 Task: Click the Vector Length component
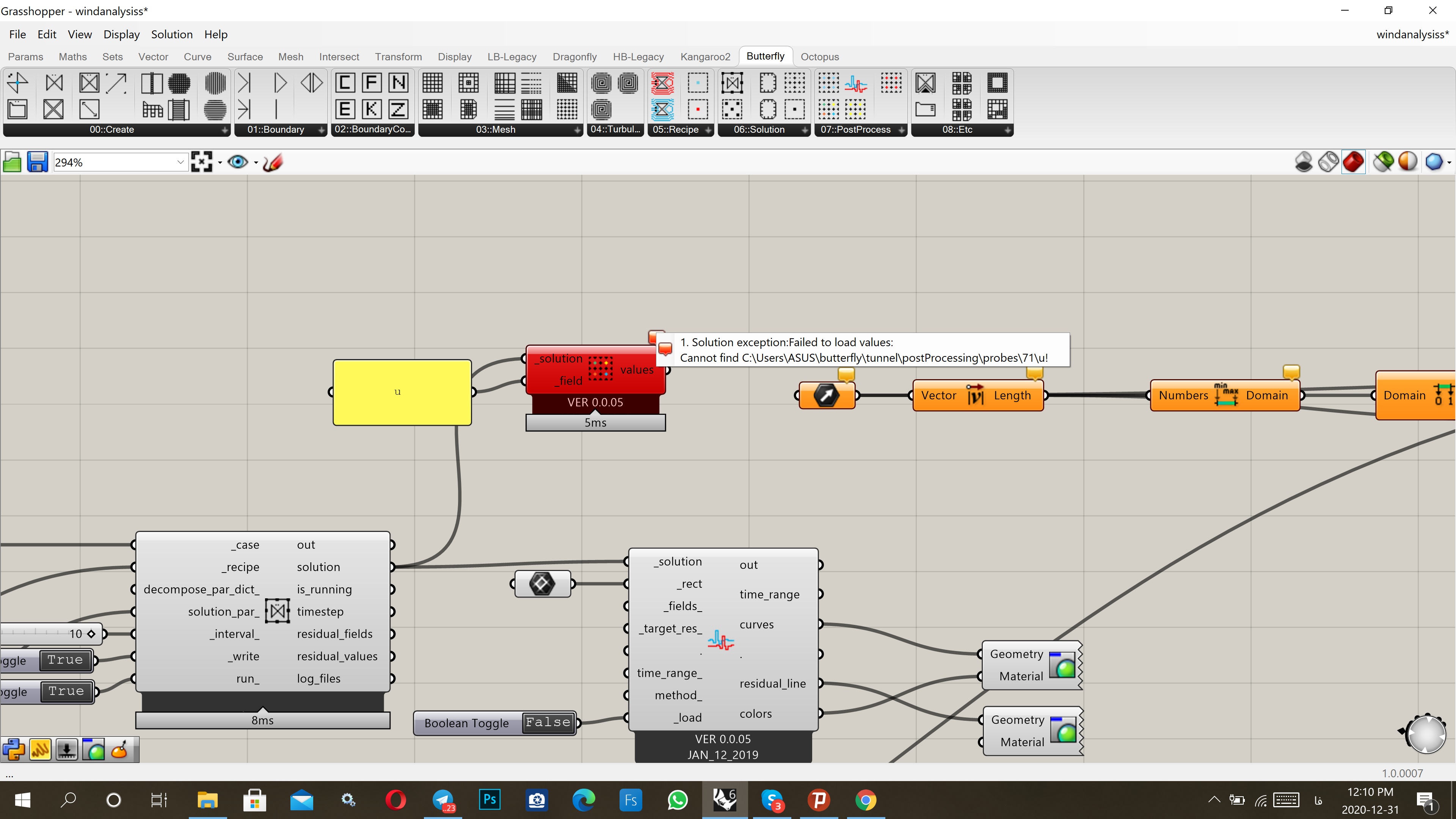(x=978, y=395)
